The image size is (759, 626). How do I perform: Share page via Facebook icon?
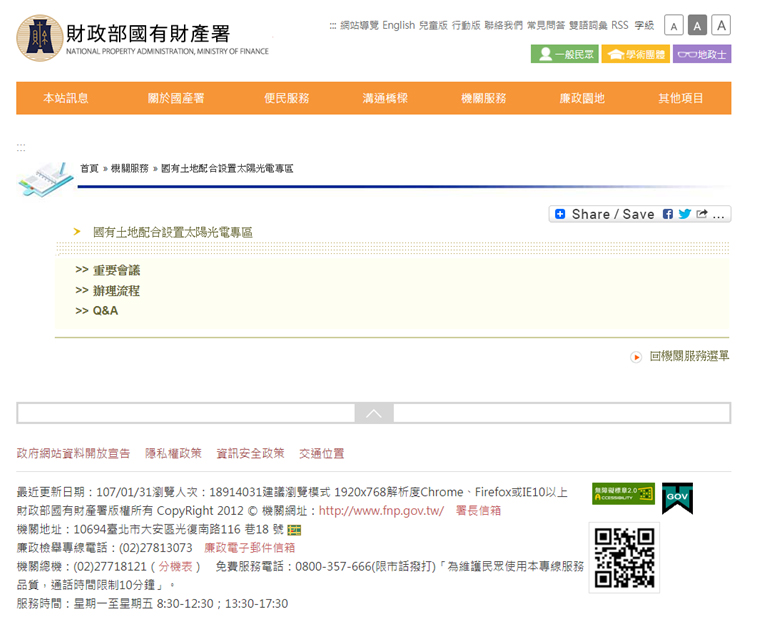[668, 214]
